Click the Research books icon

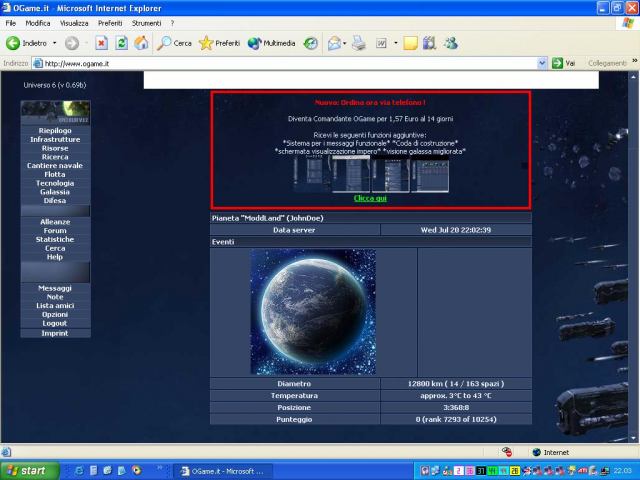(x=429, y=43)
